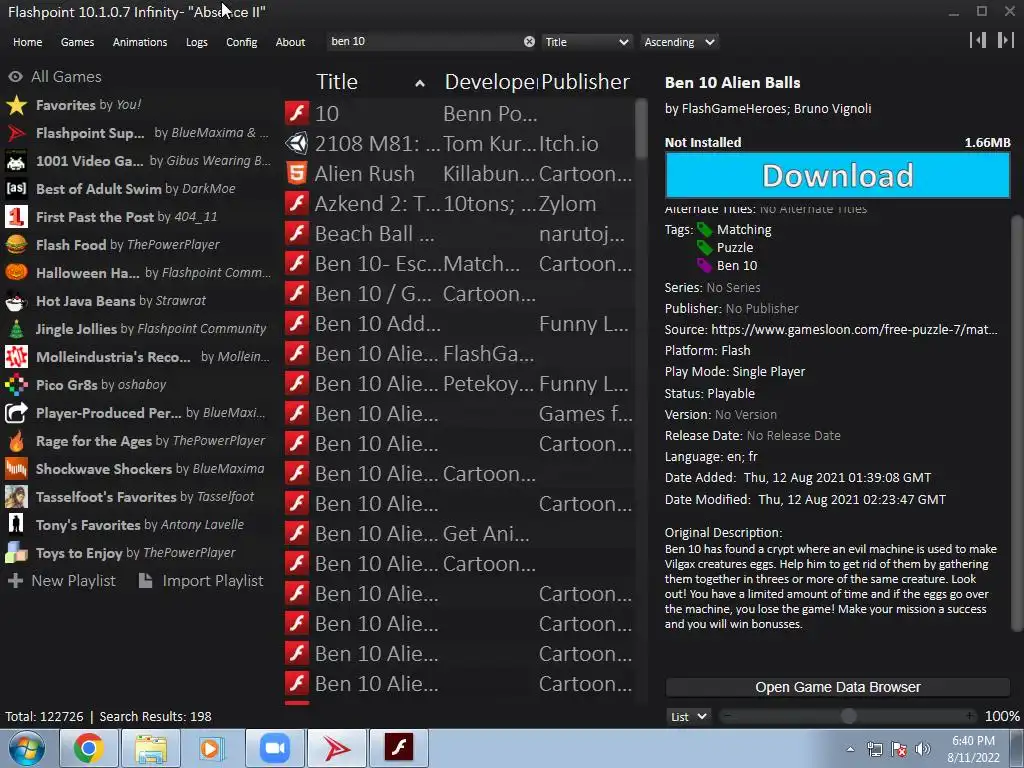This screenshot has height=768, width=1024.
Task: Open the Flash Food burger icon
Action: 16,245
